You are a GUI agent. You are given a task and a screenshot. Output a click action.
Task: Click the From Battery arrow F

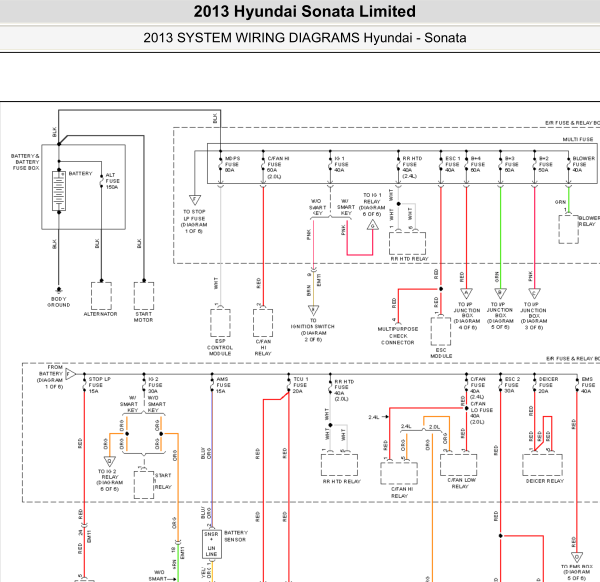pyautogui.click(x=70, y=374)
